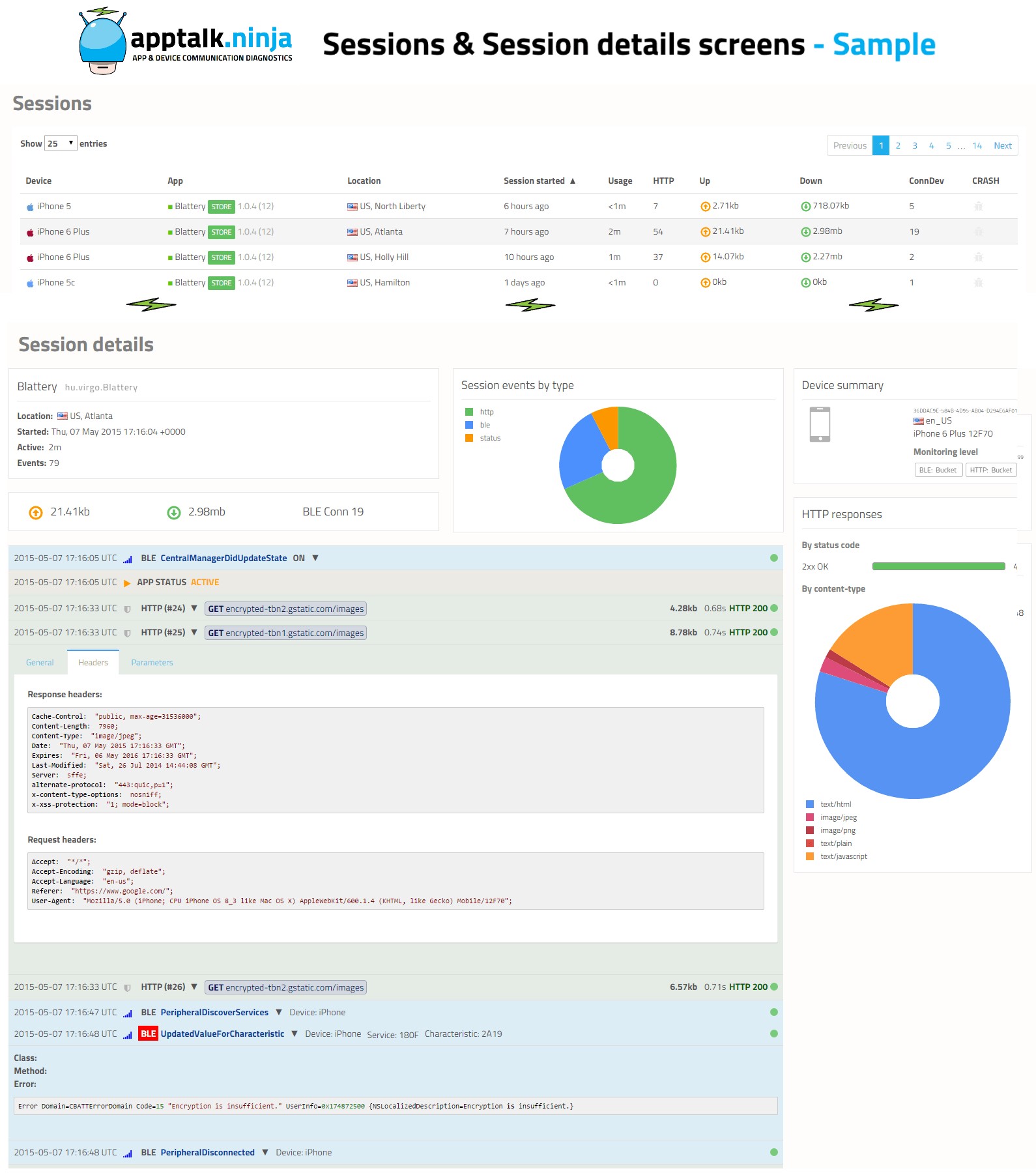Click Session events by type pie chart
This screenshot has width=1036, height=1173.
click(618, 465)
